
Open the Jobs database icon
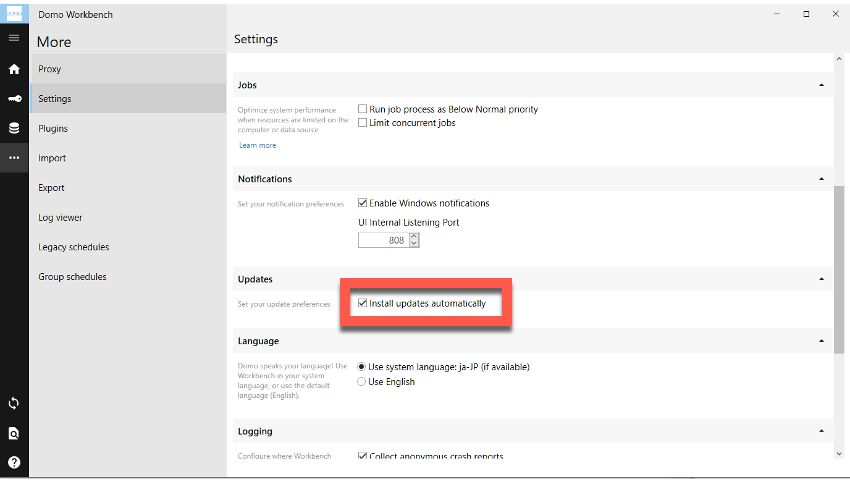(14, 128)
